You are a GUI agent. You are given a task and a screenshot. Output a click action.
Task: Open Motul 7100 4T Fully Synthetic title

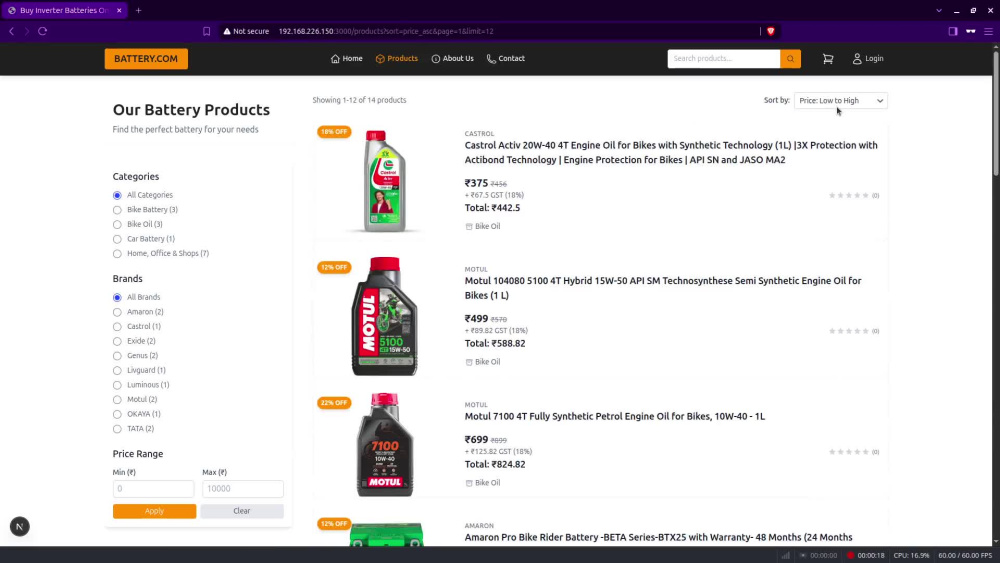pos(614,416)
